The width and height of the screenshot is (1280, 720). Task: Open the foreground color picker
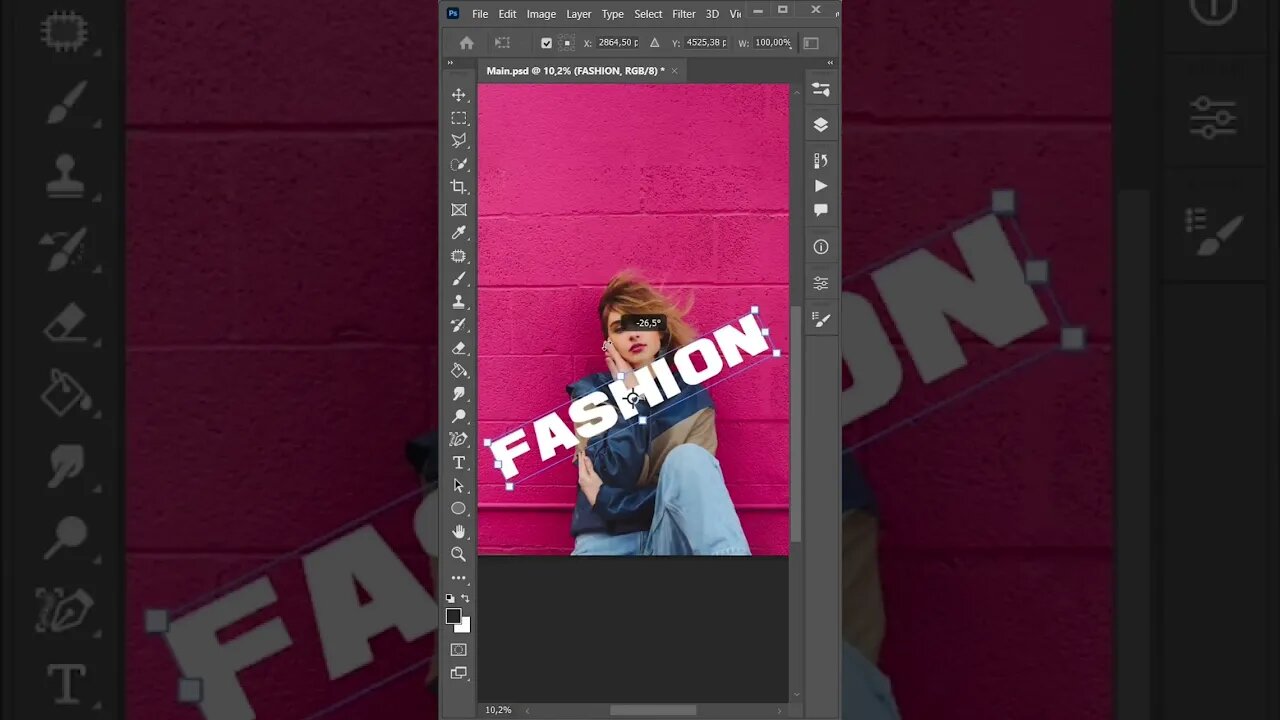(x=453, y=616)
